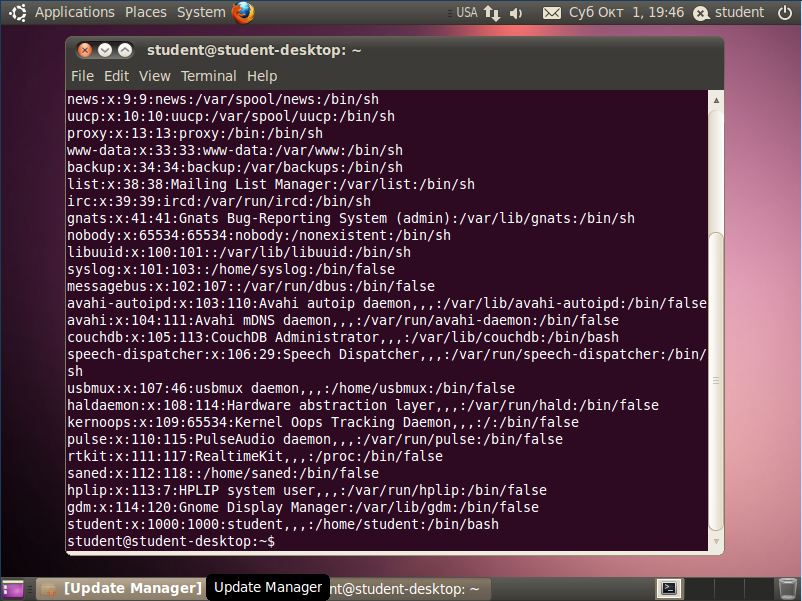The width and height of the screenshot is (802, 601).
Task: Select the terminal workspace in the switcher
Action: click(670, 589)
